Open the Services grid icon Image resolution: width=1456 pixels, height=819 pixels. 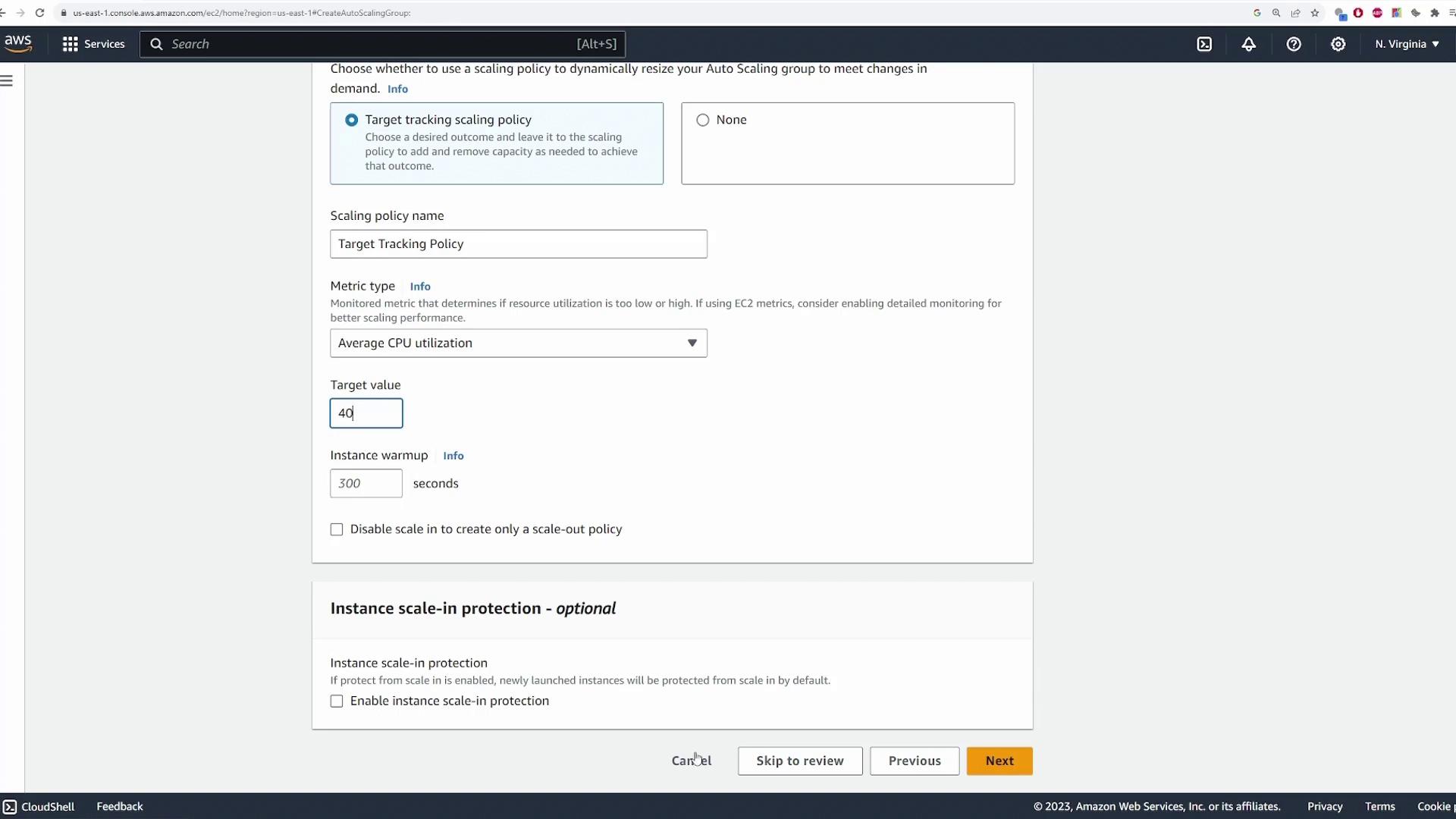(x=71, y=44)
